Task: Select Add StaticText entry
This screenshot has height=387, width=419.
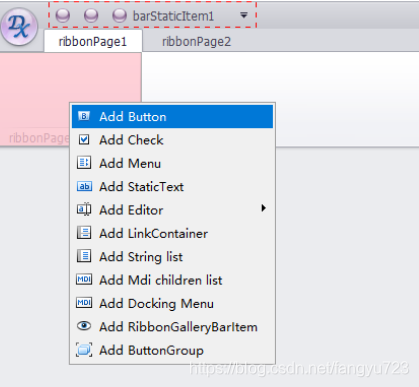Action: [172, 187]
